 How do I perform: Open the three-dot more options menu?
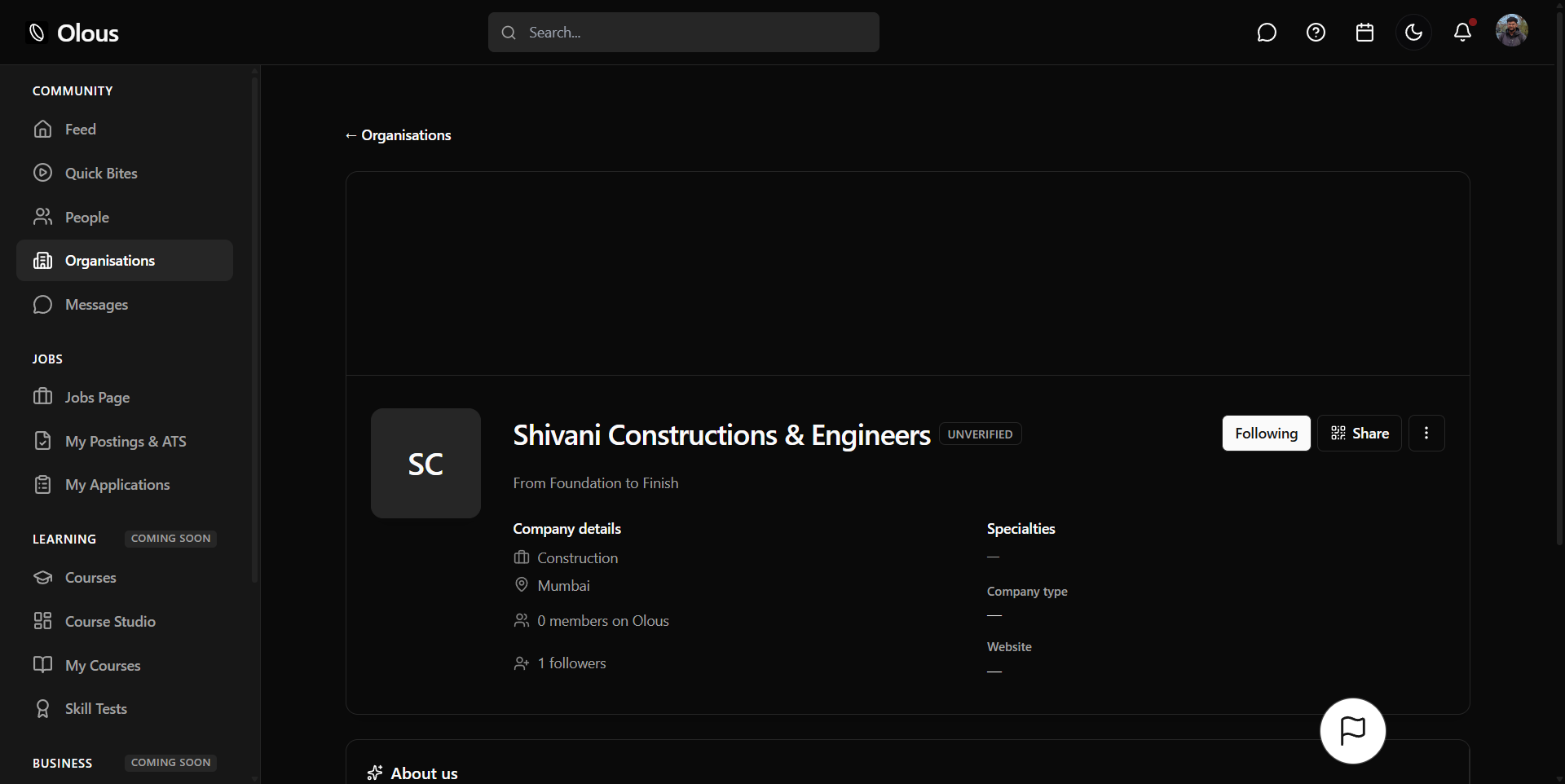[x=1426, y=434]
